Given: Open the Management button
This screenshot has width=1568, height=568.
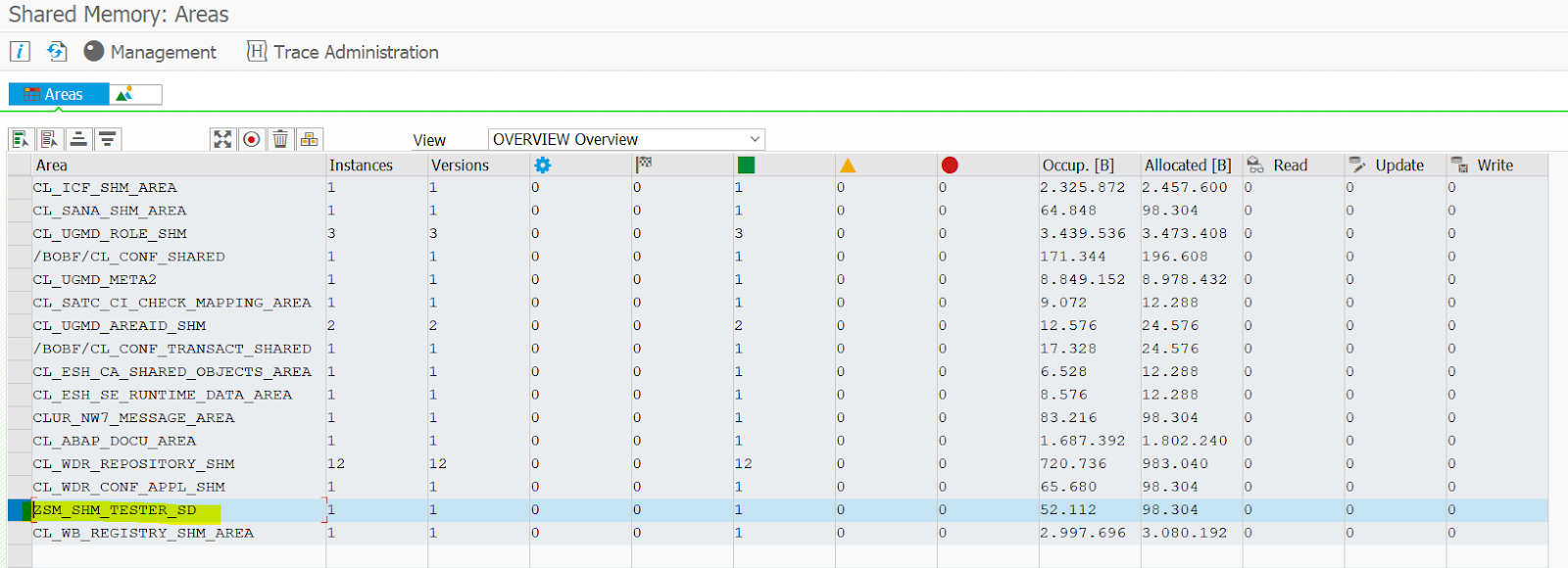Looking at the screenshot, I should 150,52.
